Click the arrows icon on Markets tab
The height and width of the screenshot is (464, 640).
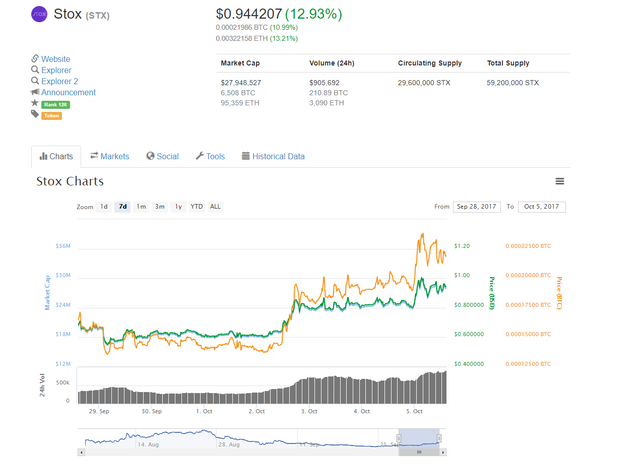(x=94, y=155)
